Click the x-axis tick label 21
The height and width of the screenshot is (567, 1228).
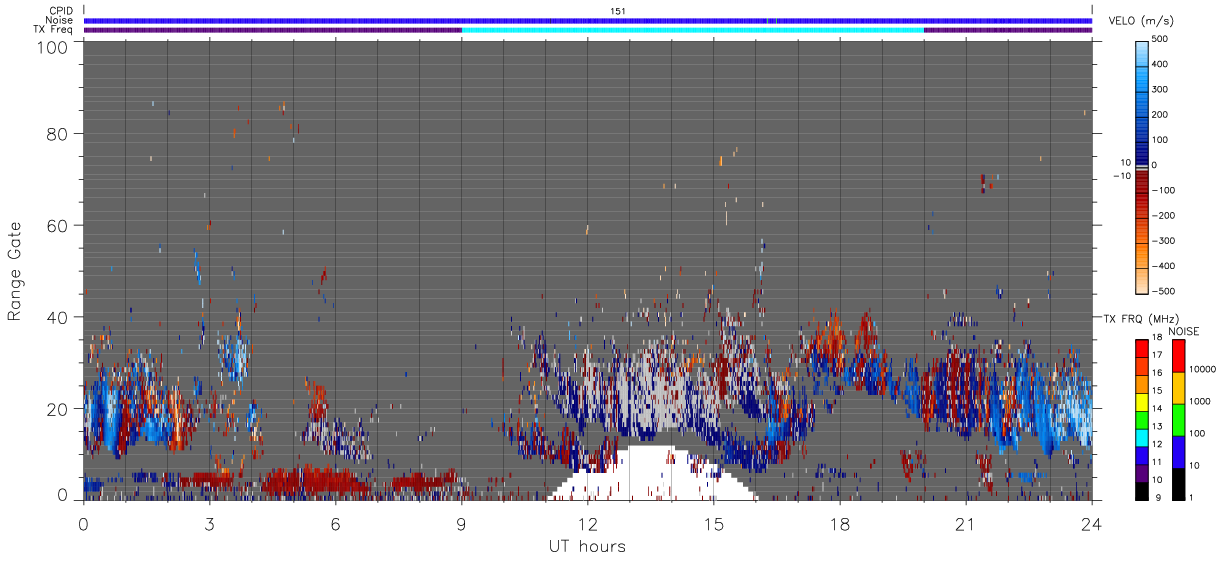(965, 523)
